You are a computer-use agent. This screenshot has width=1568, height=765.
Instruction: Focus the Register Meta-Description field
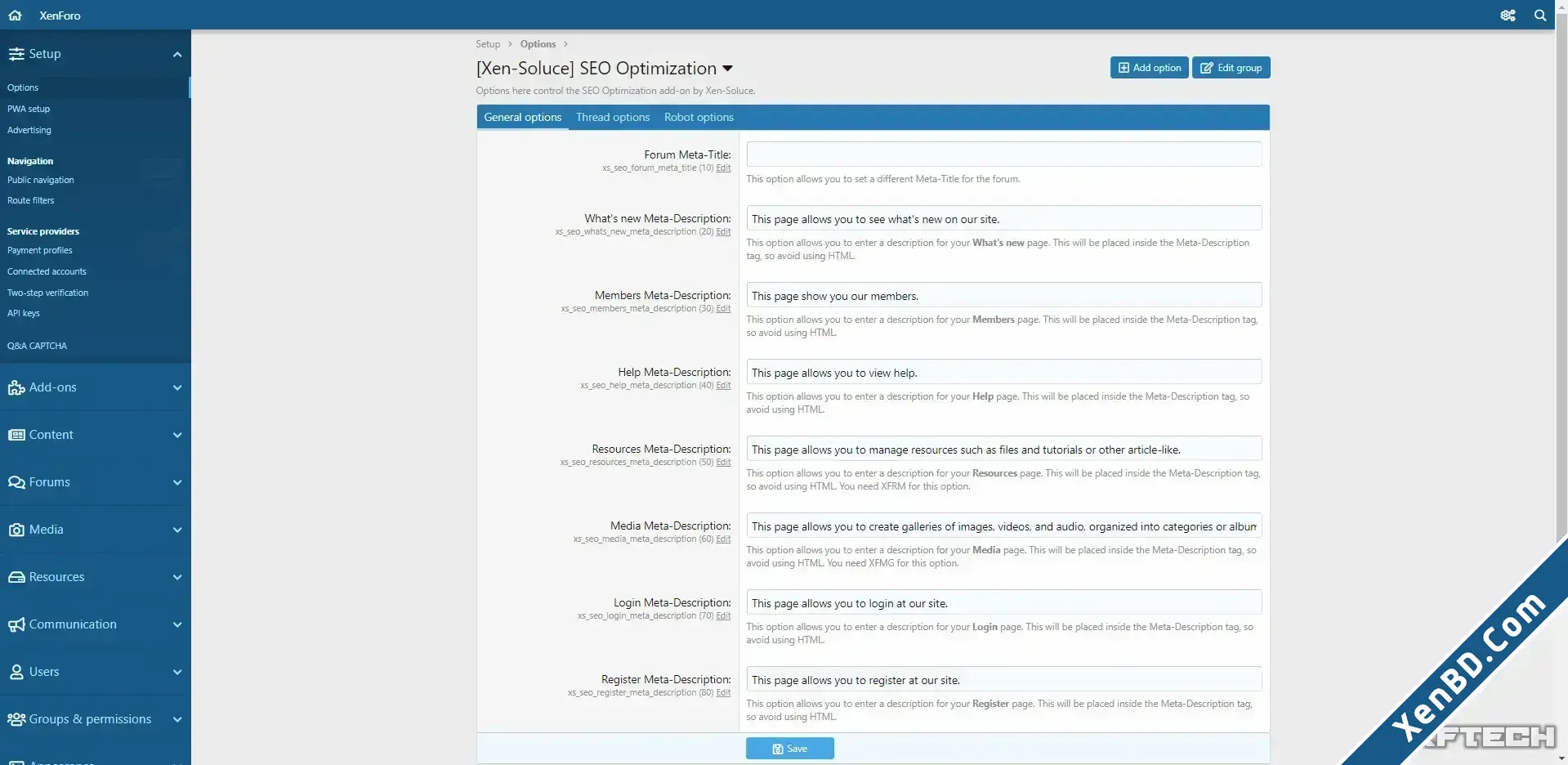point(1003,679)
